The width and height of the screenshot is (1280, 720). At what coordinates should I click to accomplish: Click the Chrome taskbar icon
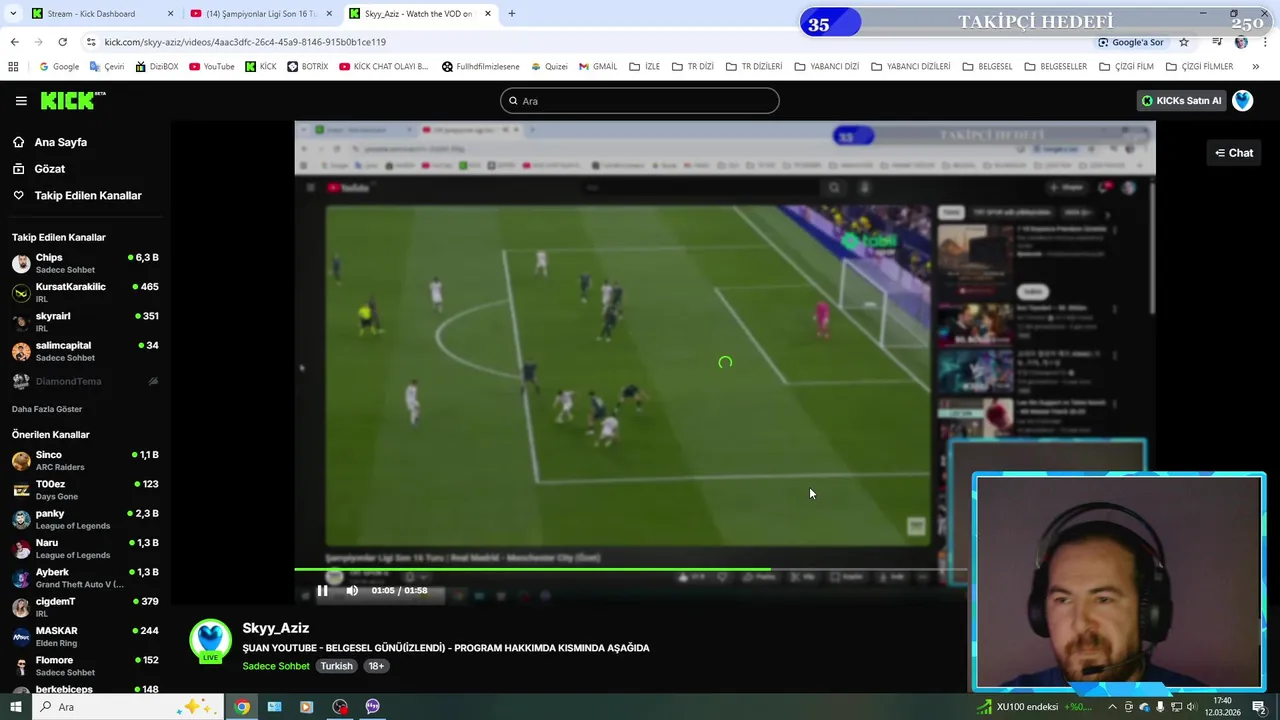point(242,707)
